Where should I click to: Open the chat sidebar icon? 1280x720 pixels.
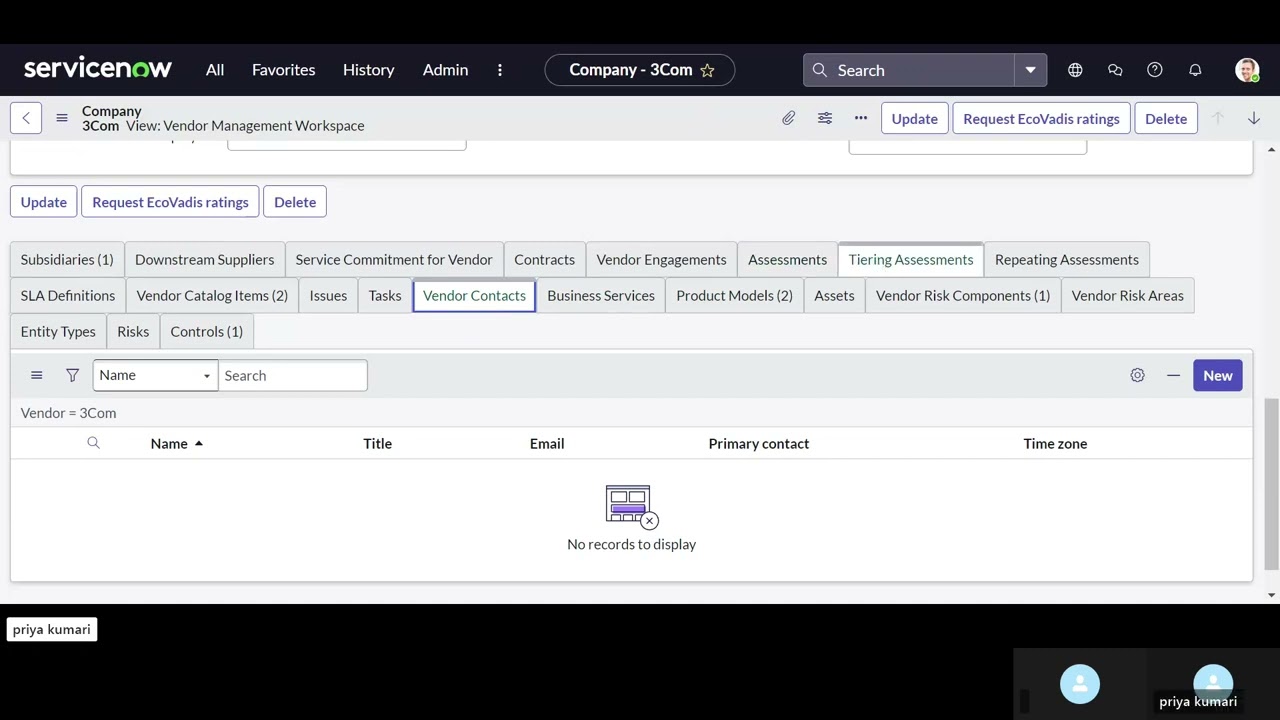[1115, 70]
